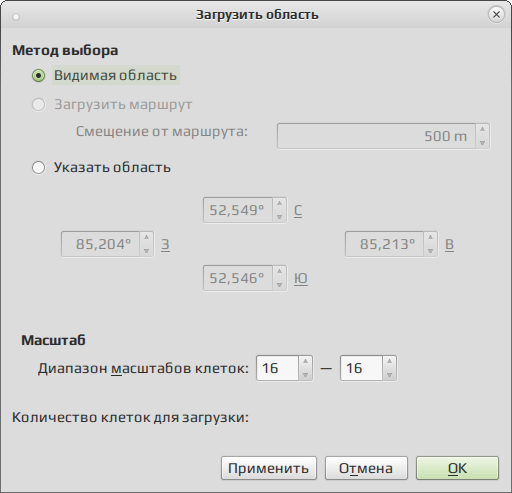Click the Количество клеток для загрузки text
Viewport: 512px width, 493px height.
(x=130, y=417)
